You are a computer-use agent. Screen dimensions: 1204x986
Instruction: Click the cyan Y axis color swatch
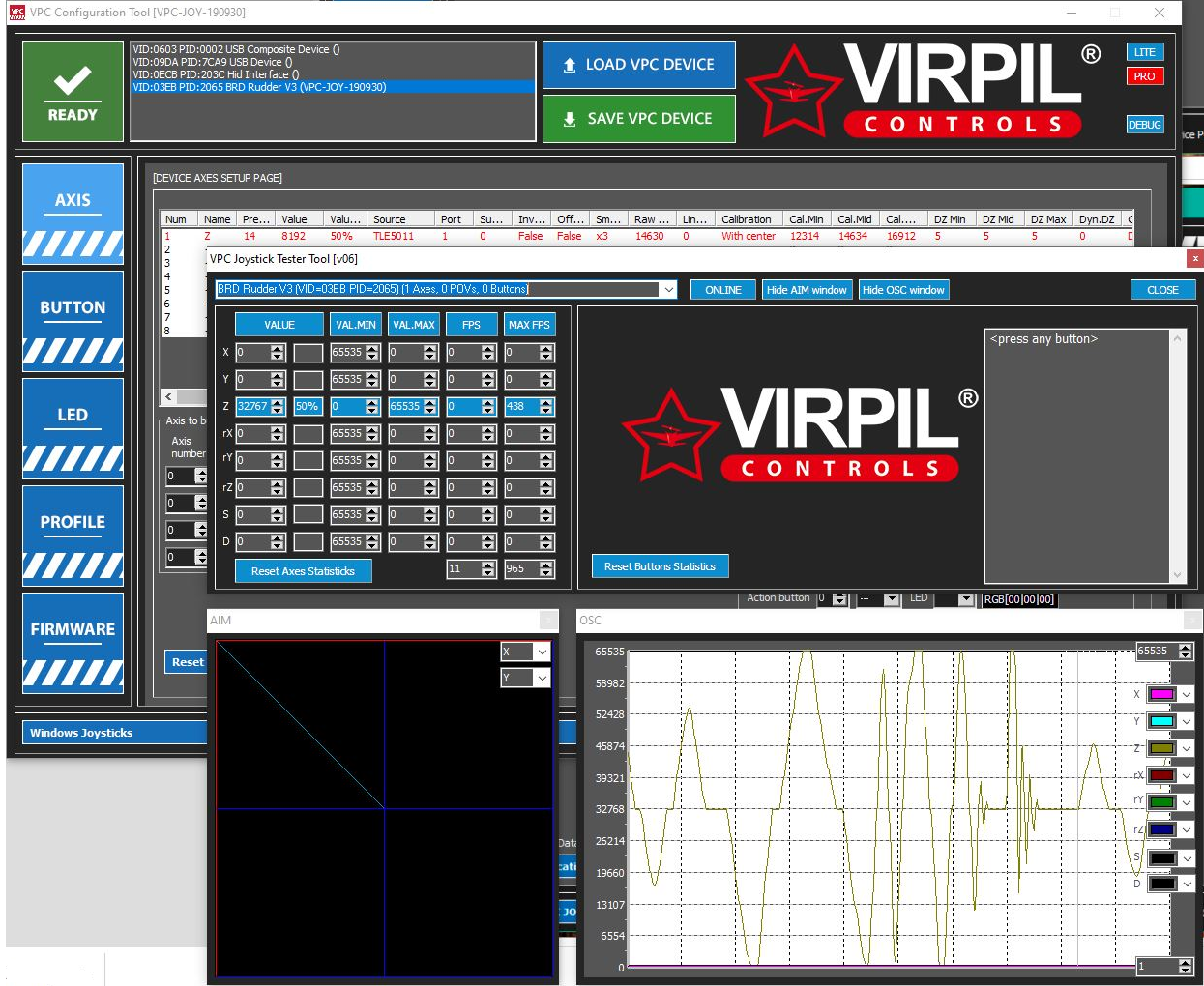1161,721
